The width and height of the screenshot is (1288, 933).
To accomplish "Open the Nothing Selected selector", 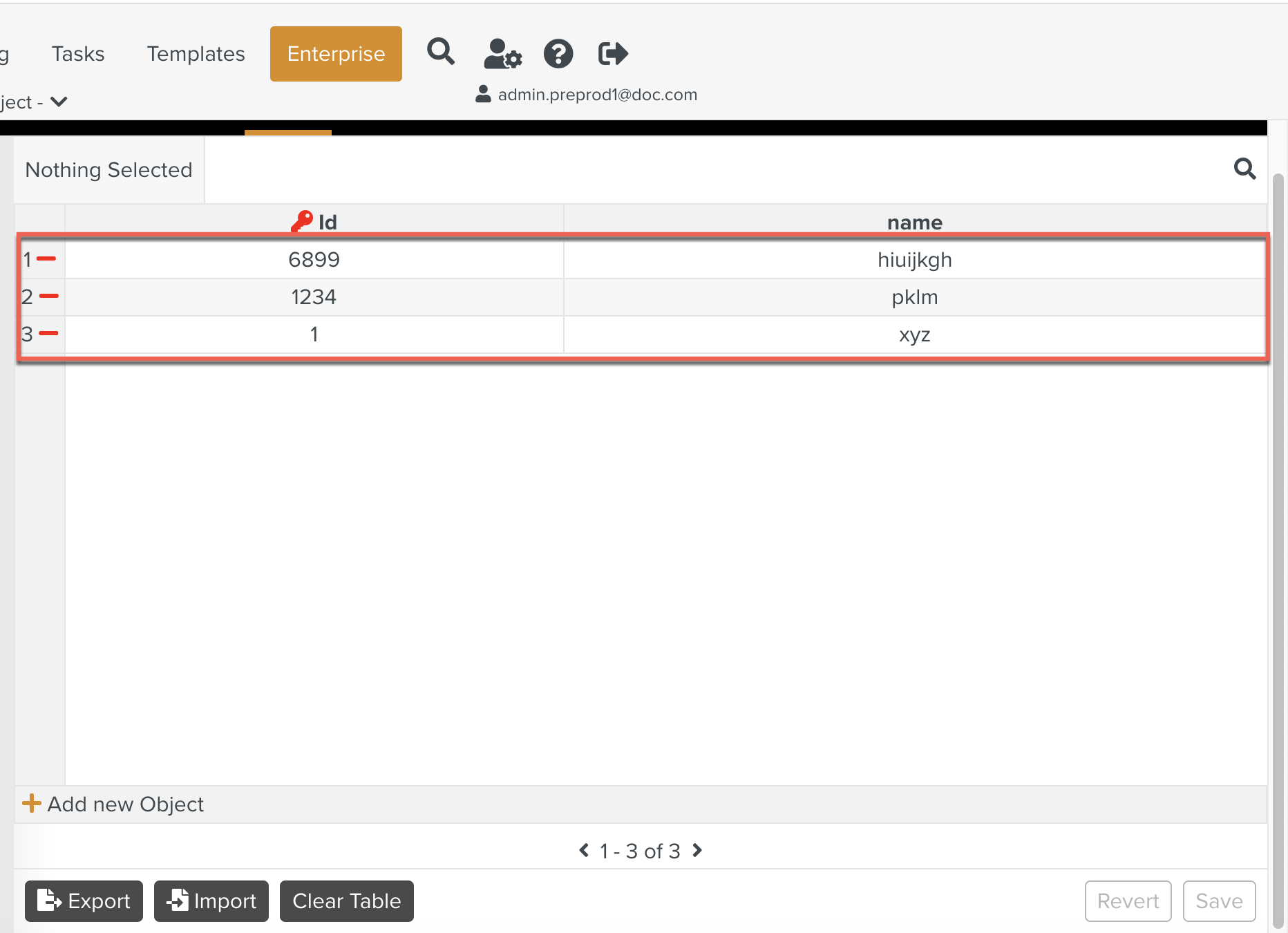I will [108, 170].
